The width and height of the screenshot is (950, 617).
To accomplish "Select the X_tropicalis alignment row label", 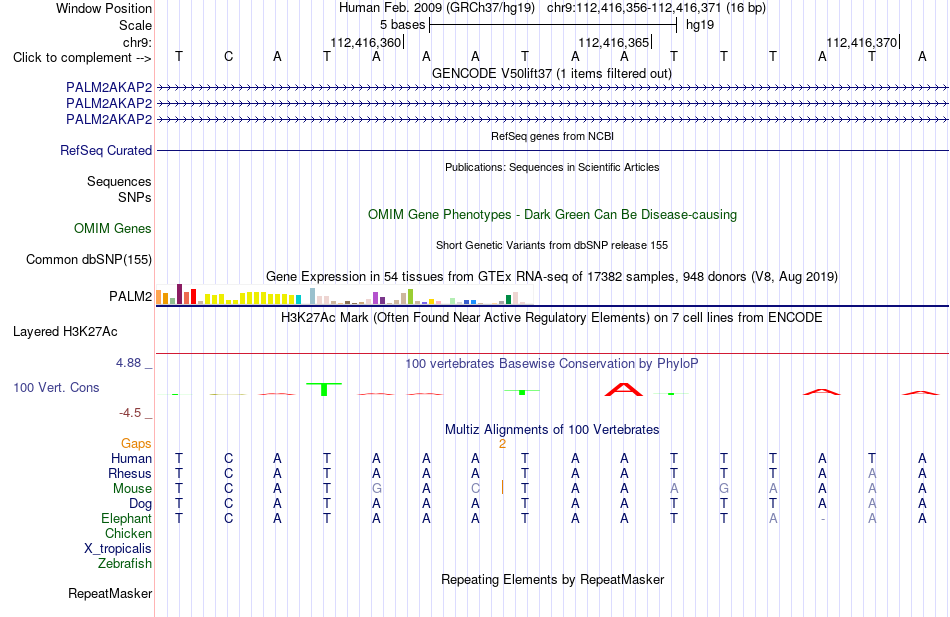I will point(118,549).
